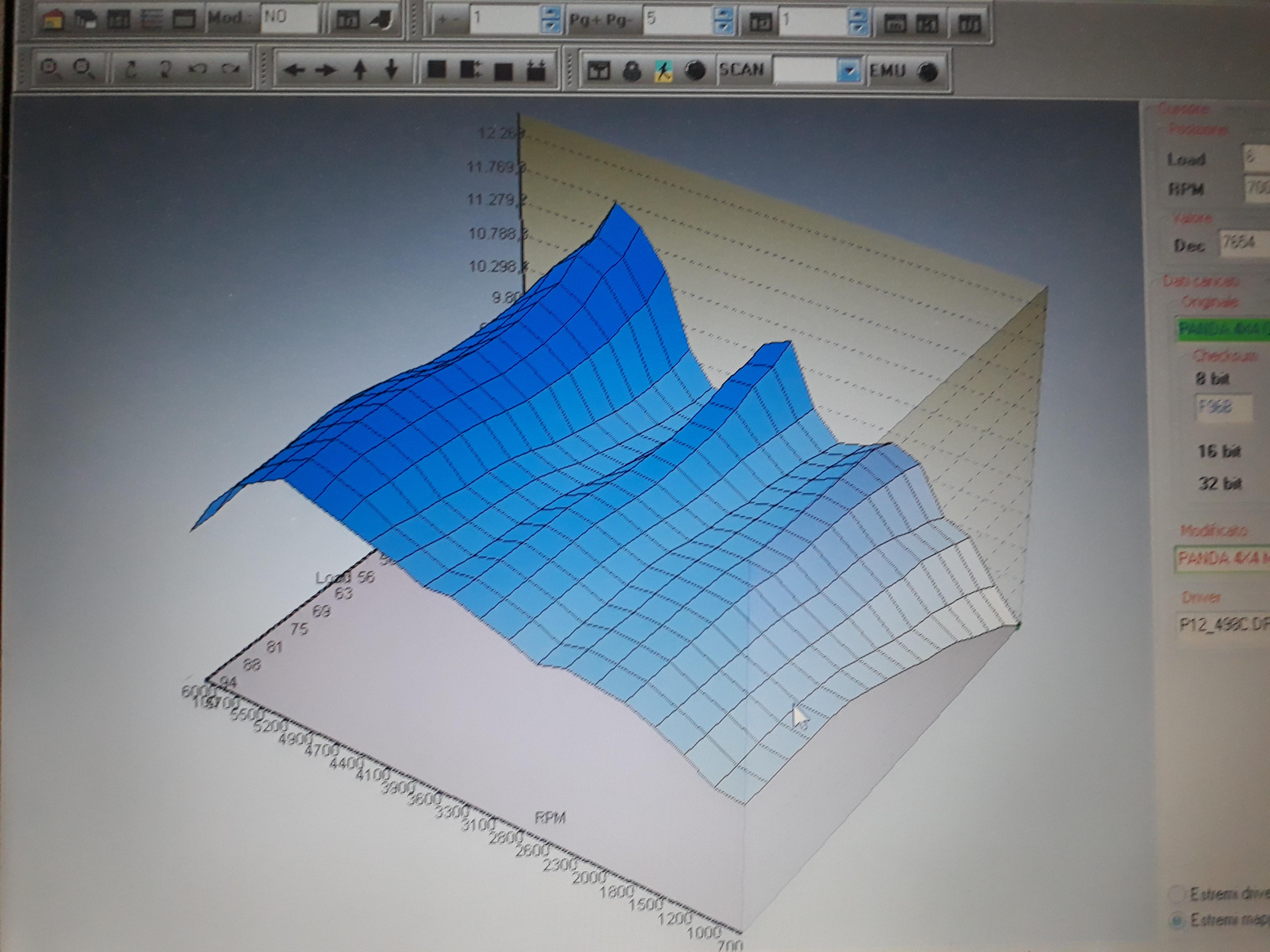The width and height of the screenshot is (1270, 952).
Task: Click the RPM value field in side panel
Action: [x=1257, y=188]
